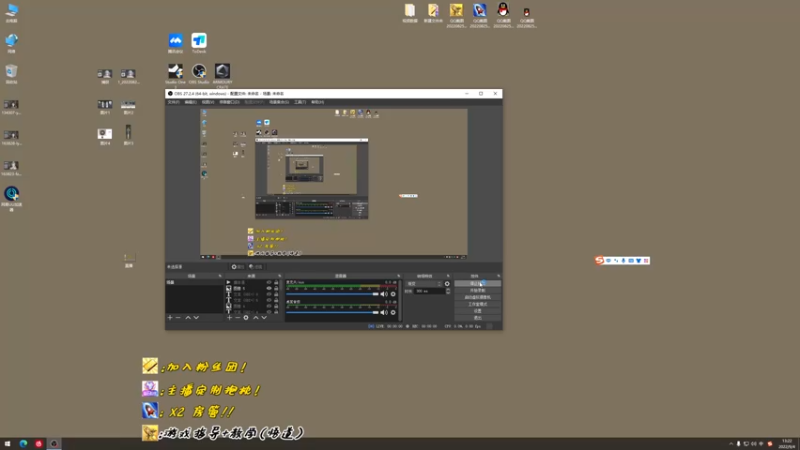Open Microsoft Edge from the taskbar

[23, 444]
